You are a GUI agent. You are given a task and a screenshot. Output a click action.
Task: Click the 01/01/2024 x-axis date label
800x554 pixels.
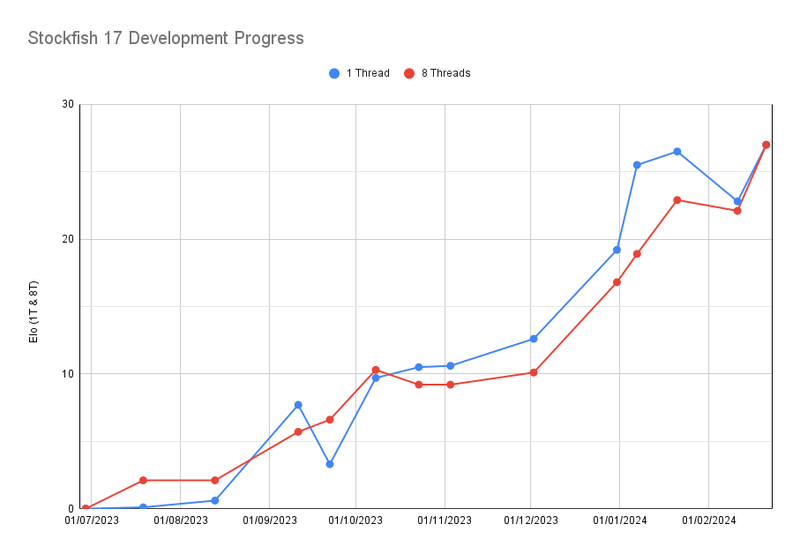pyautogui.click(x=620, y=521)
